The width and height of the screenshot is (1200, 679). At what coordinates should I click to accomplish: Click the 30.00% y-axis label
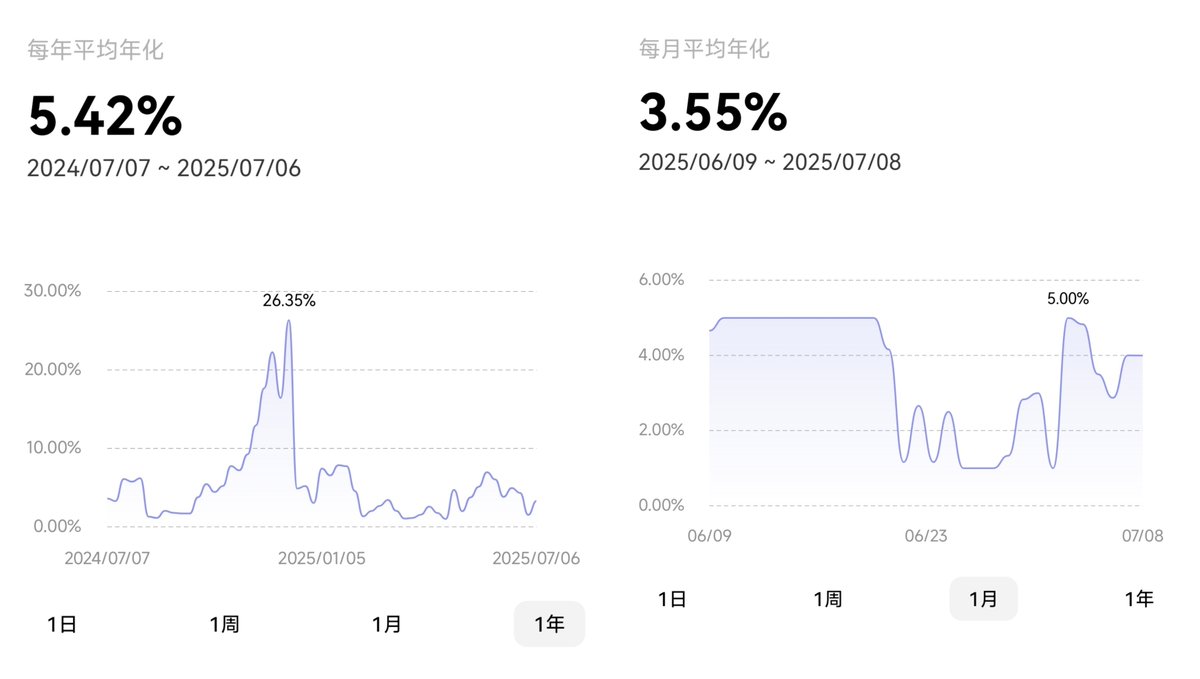[x=51, y=291]
